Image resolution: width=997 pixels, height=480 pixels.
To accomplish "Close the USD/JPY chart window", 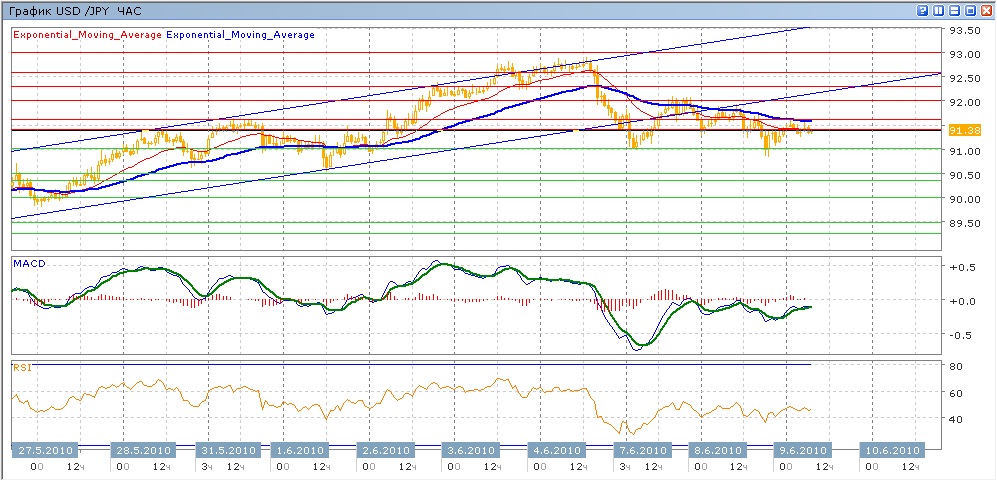I will [985, 10].
